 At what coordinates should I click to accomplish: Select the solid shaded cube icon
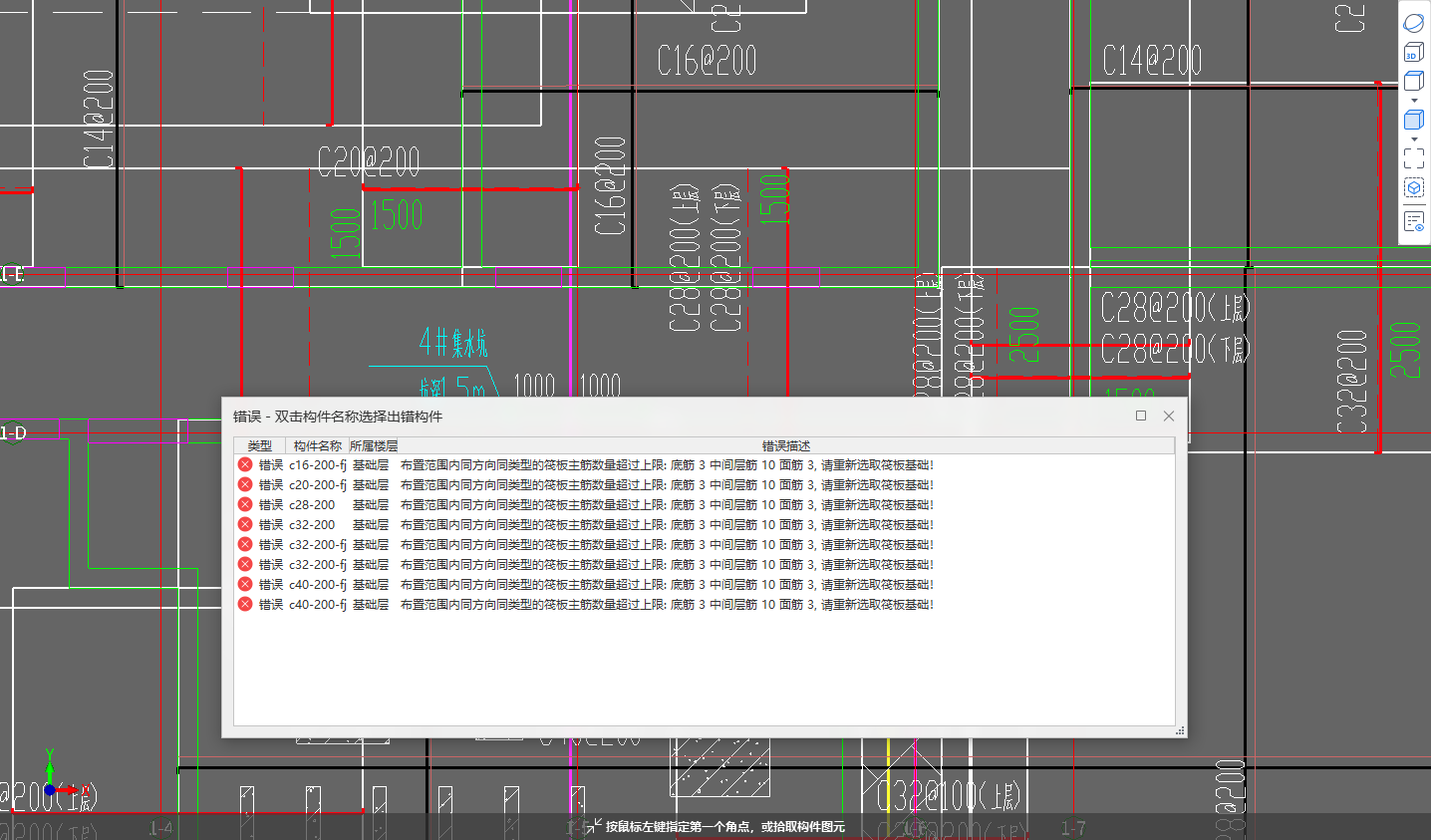(1413, 120)
